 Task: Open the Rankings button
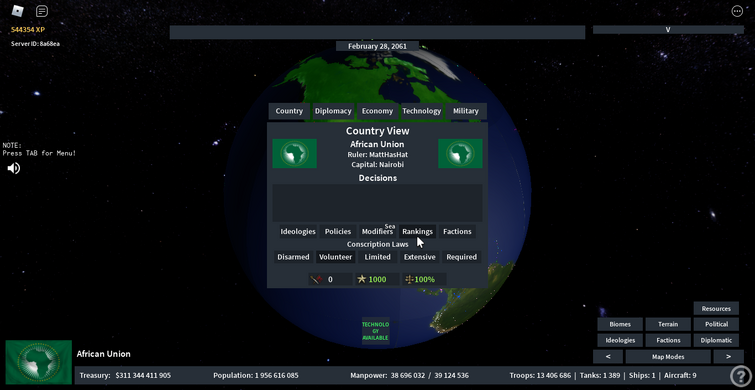417,232
